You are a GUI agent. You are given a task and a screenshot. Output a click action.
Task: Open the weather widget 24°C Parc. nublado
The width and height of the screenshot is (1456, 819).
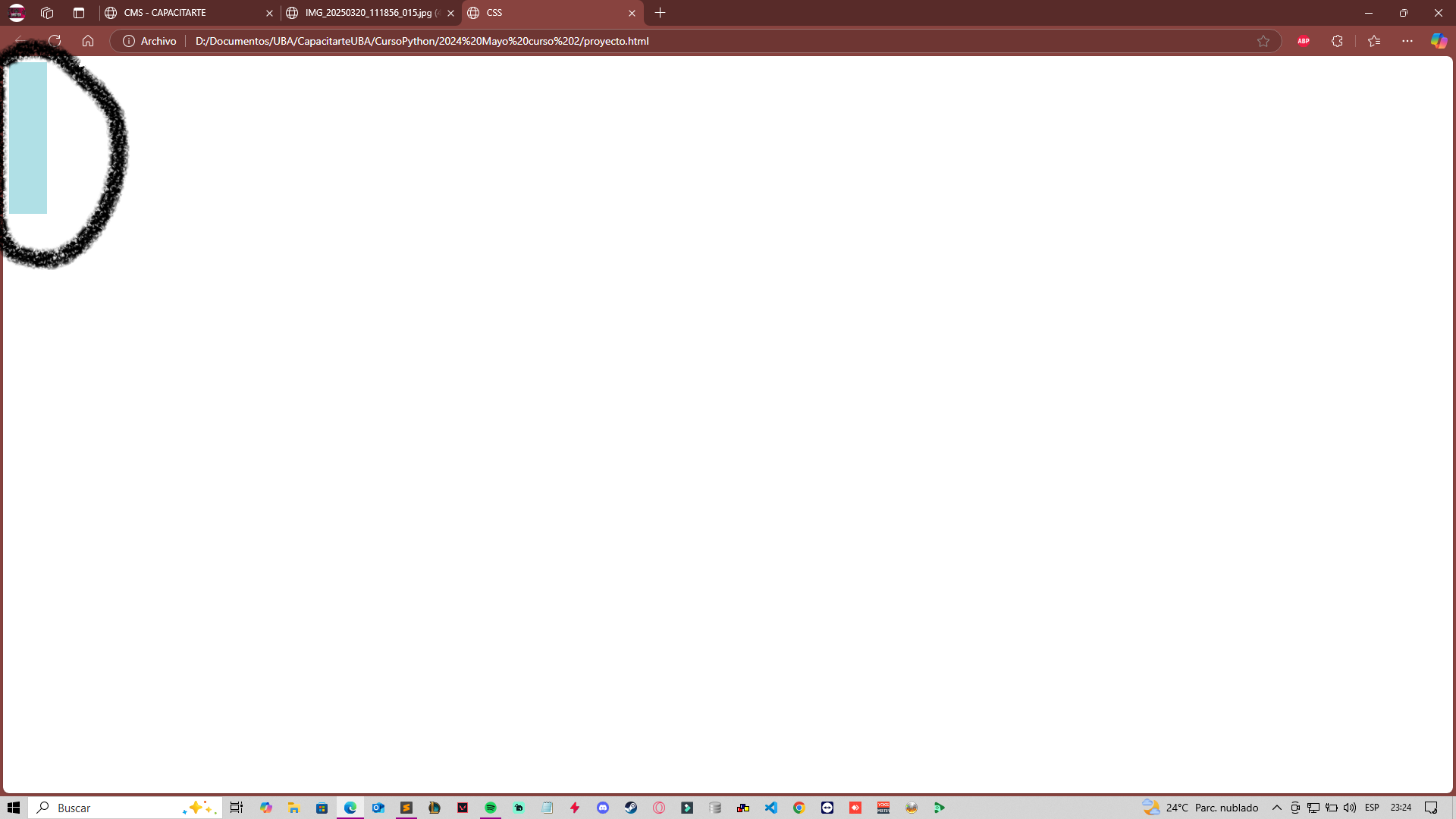(x=1200, y=808)
